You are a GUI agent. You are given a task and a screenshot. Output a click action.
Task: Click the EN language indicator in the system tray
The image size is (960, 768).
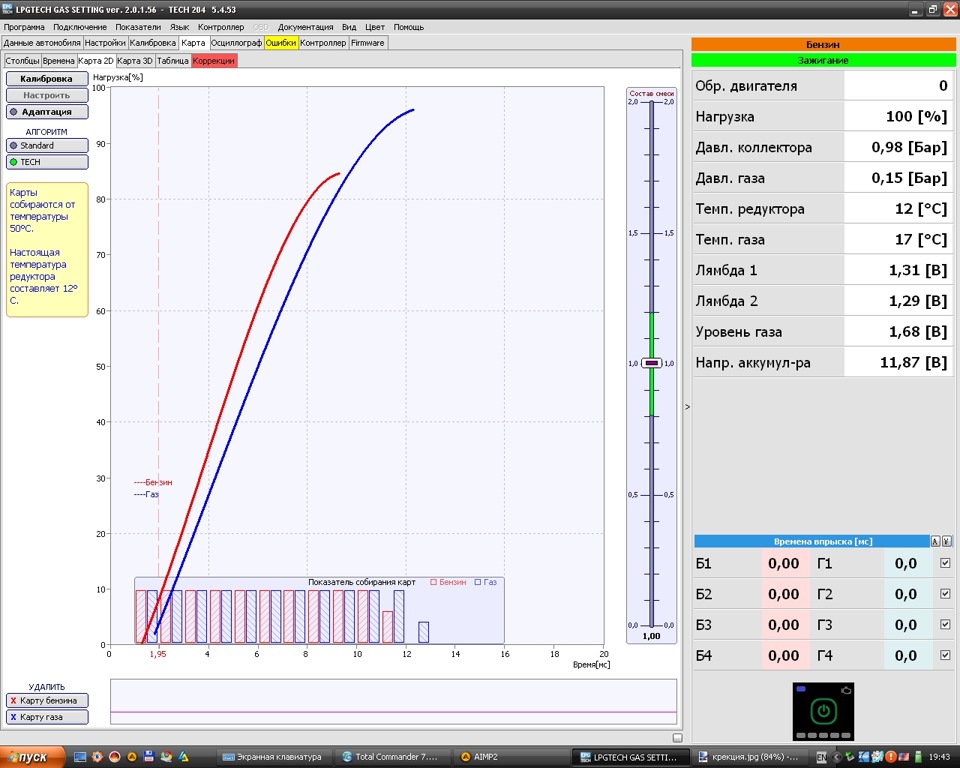(x=821, y=758)
